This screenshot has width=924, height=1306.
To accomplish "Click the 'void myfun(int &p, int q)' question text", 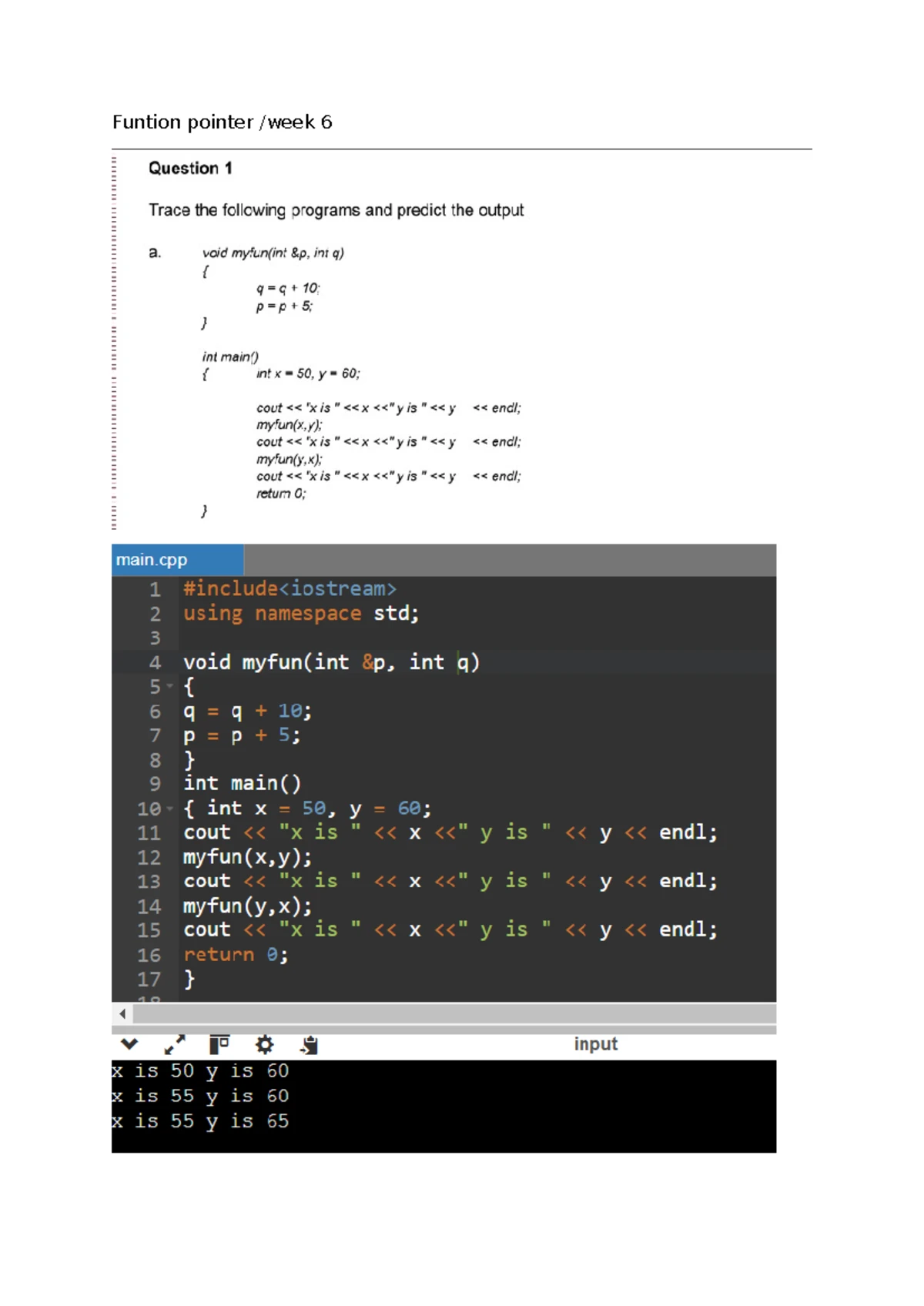I will [x=273, y=253].
